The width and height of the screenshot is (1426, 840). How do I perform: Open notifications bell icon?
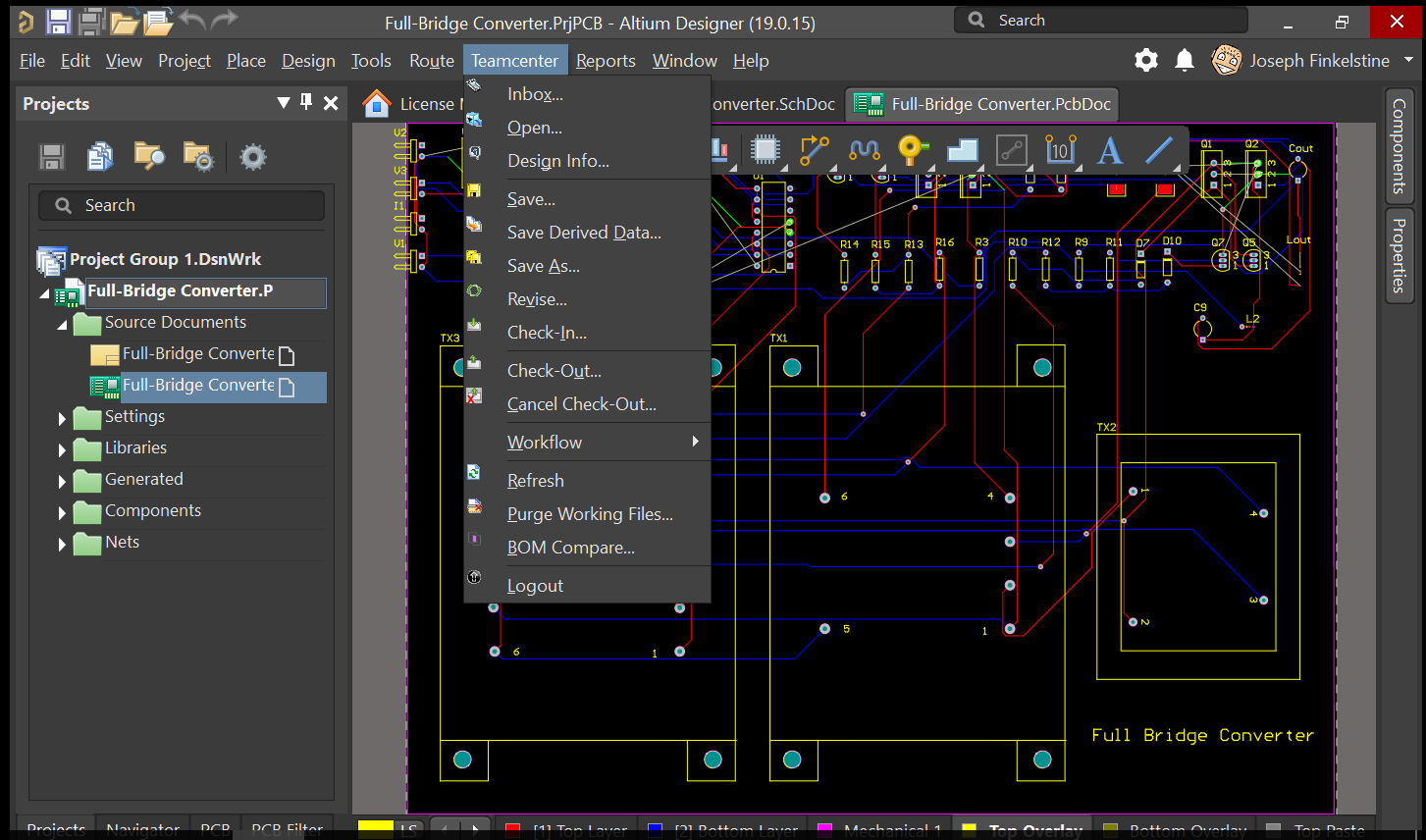click(1185, 61)
